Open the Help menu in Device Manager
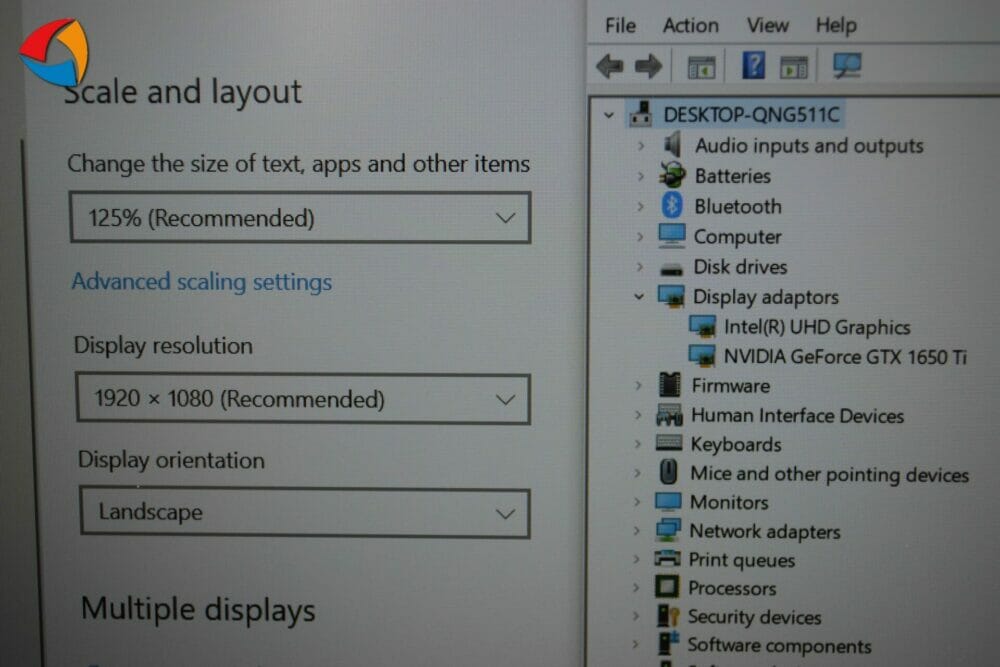 point(836,26)
